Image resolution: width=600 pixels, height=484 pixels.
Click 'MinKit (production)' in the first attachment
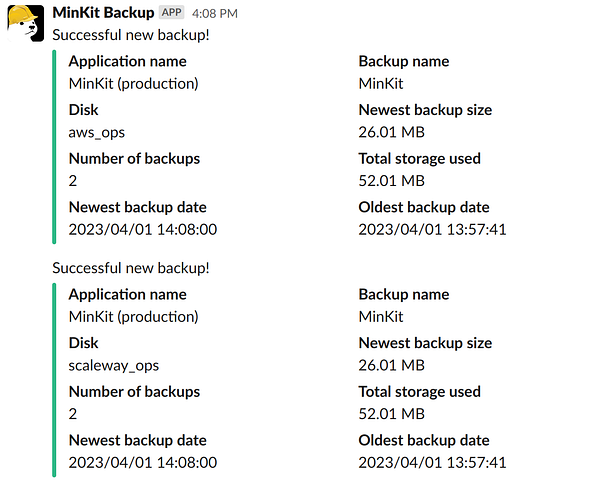point(133,83)
